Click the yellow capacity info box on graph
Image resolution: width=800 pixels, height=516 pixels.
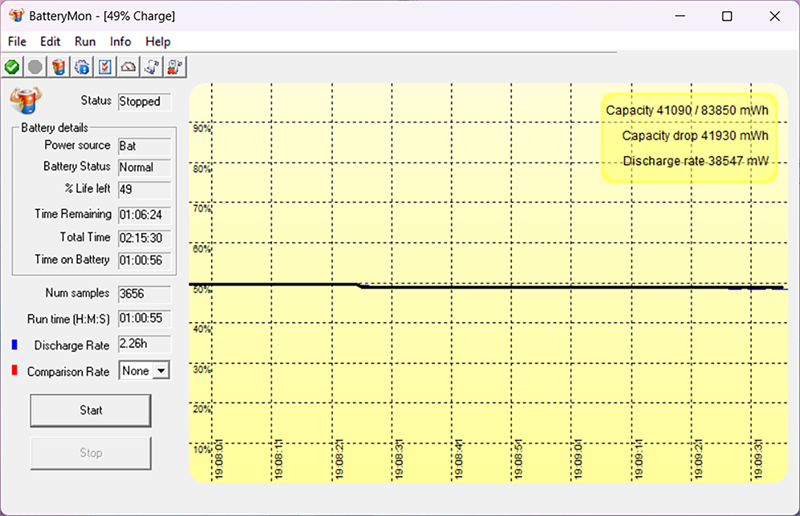pos(689,137)
